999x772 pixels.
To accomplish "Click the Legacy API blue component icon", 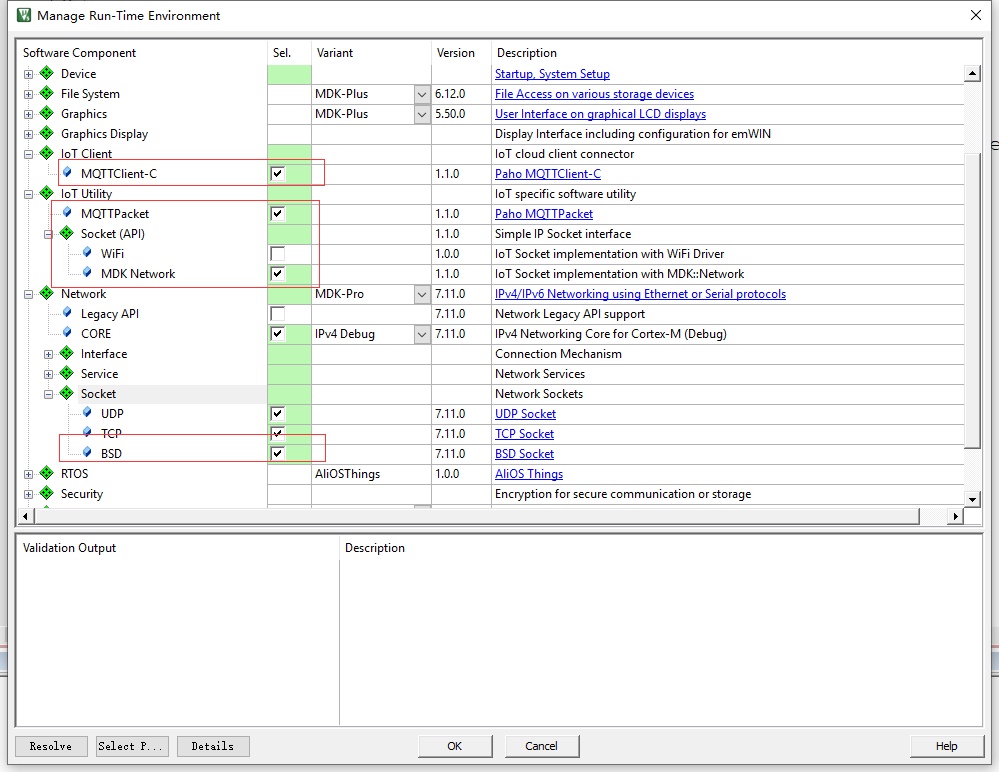I will [67, 313].
